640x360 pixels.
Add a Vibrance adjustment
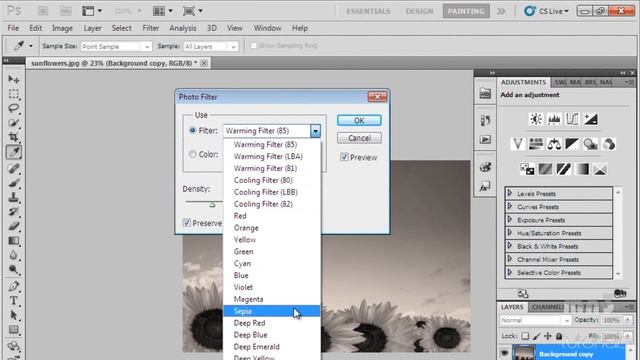click(x=518, y=144)
